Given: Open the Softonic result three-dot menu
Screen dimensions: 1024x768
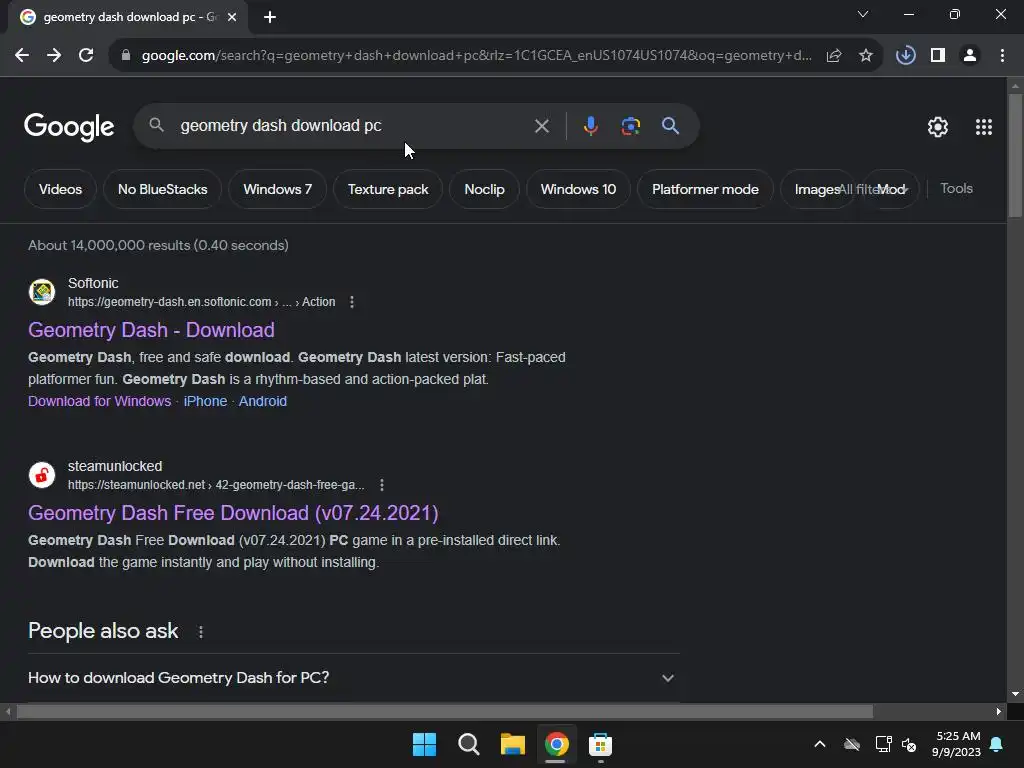Looking at the screenshot, I should click(352, 302).
